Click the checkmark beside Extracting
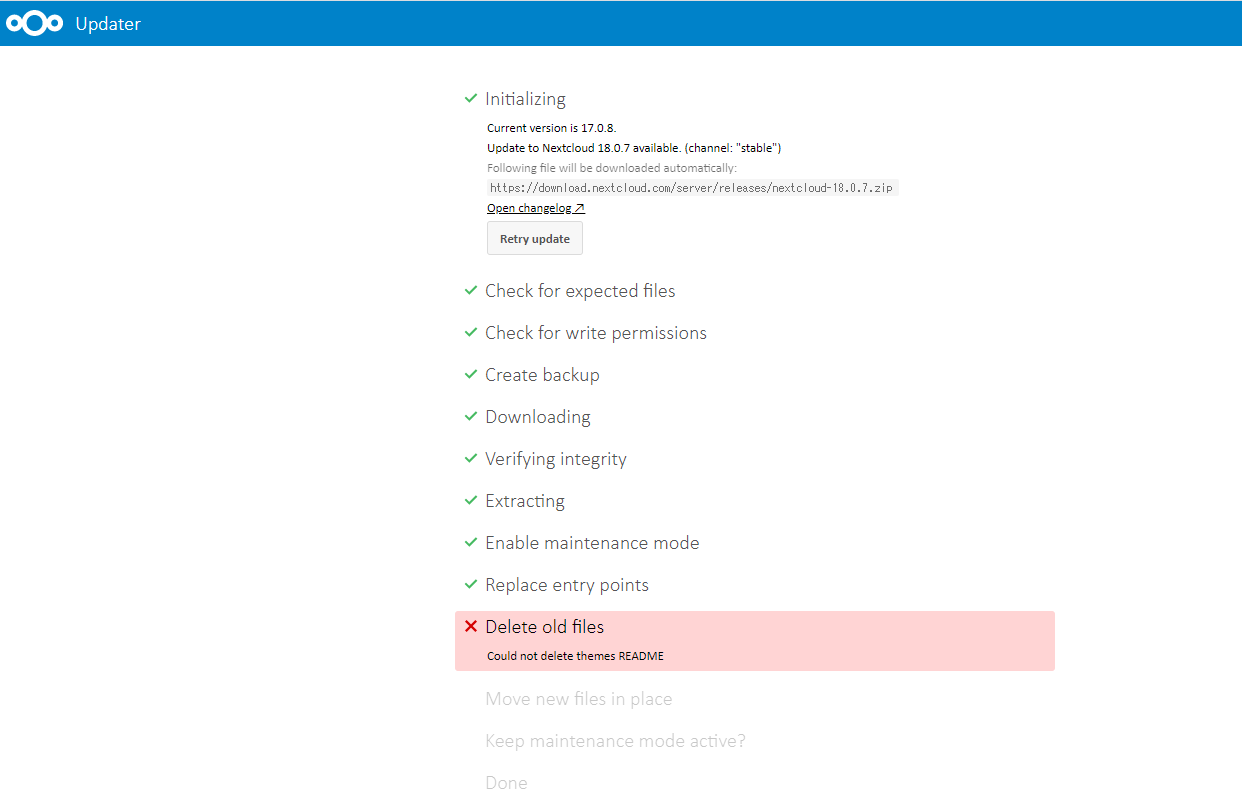Screen dimensions: 1242x805 471,501
